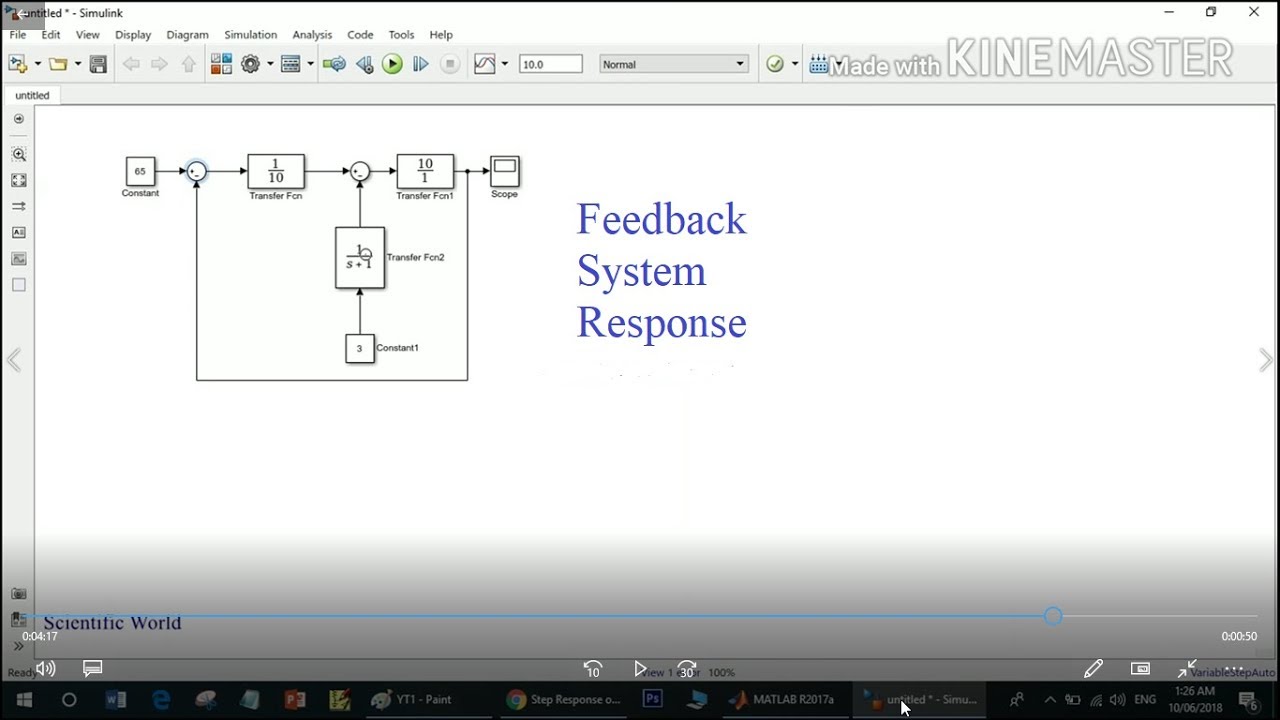Click the video progress slider handle

(1053, 616)
